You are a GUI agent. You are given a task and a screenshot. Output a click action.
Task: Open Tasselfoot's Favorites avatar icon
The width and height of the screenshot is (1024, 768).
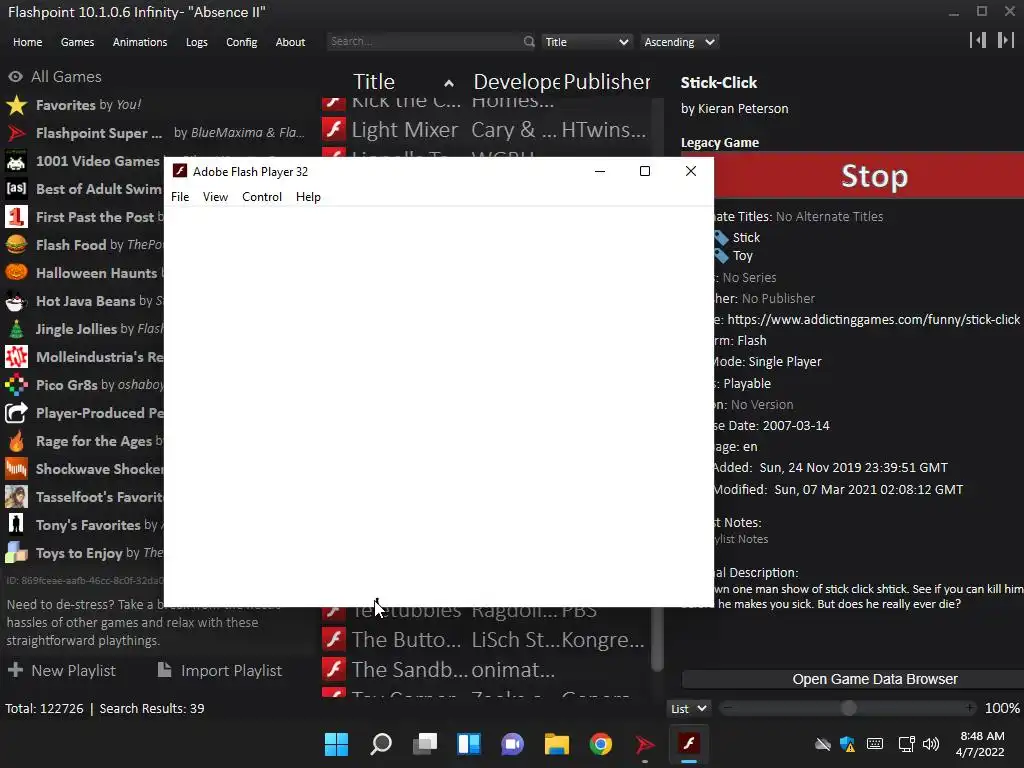click(16, 497)
